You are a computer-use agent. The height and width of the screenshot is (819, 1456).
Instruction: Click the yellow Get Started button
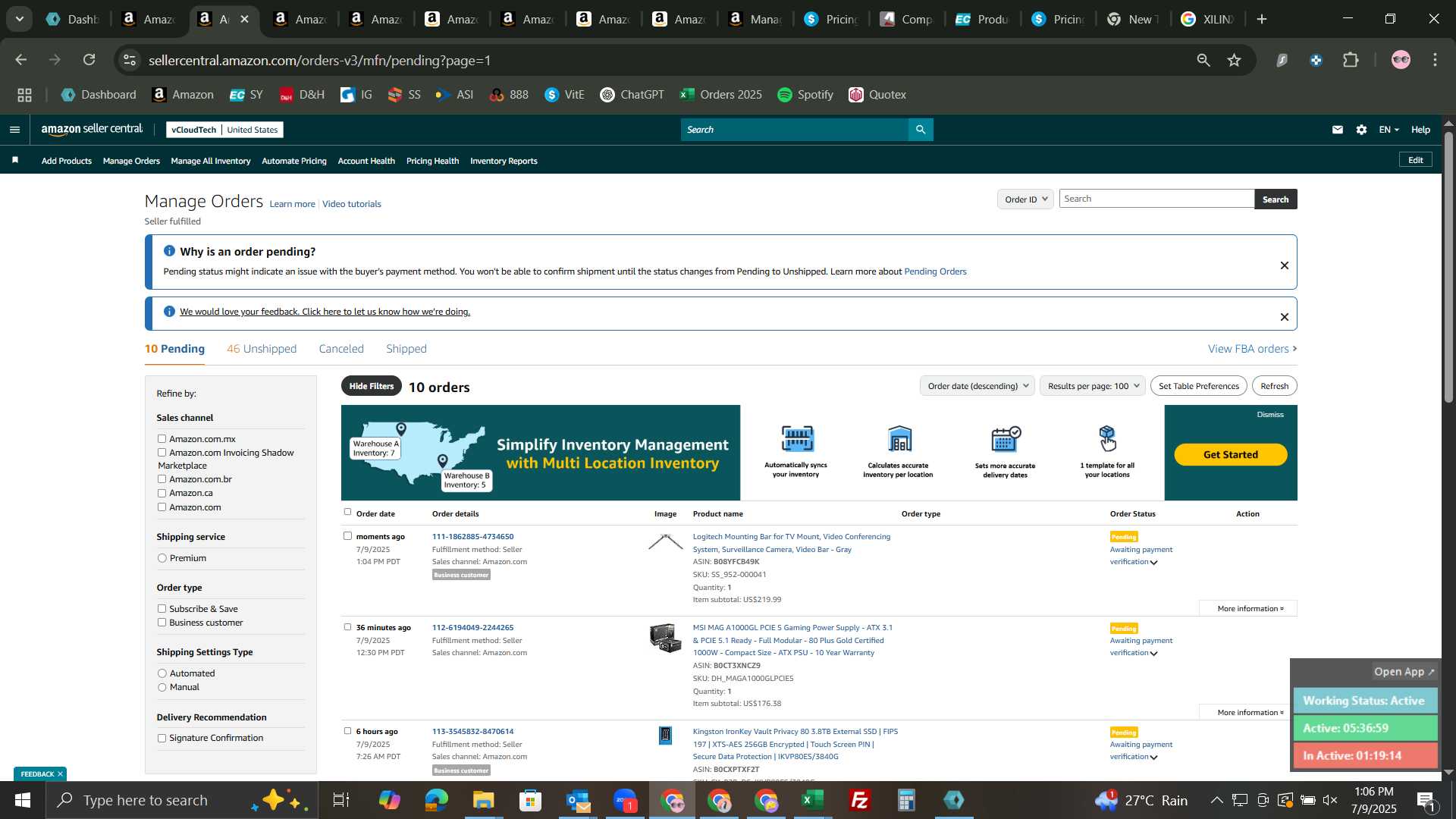tap(1231, 454)
